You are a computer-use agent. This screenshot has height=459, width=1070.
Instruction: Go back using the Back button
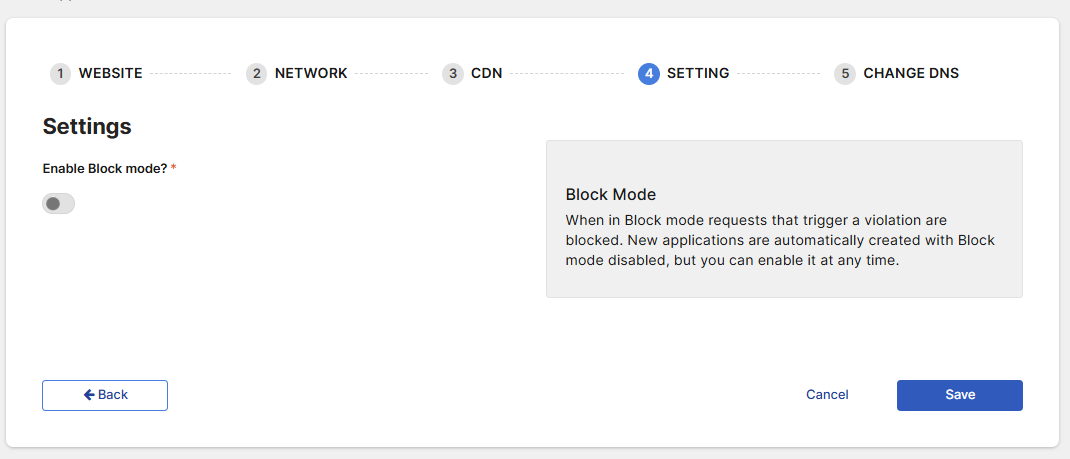tap(105, 395)
